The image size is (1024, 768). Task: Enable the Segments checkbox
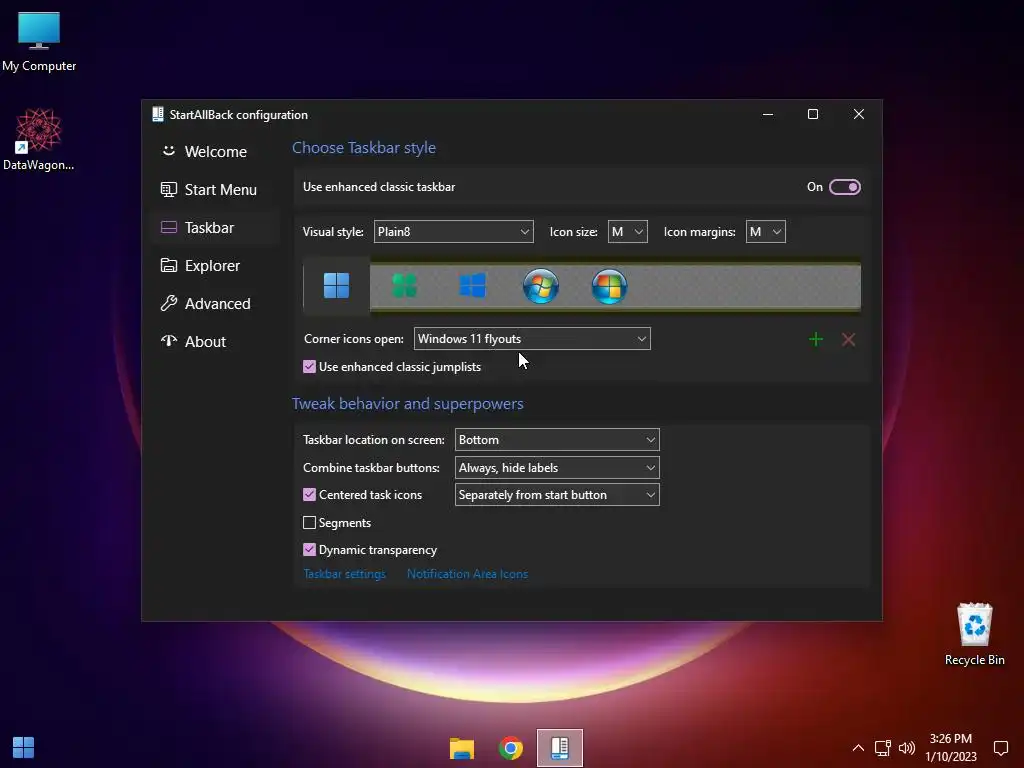click(x=310, y=522)
